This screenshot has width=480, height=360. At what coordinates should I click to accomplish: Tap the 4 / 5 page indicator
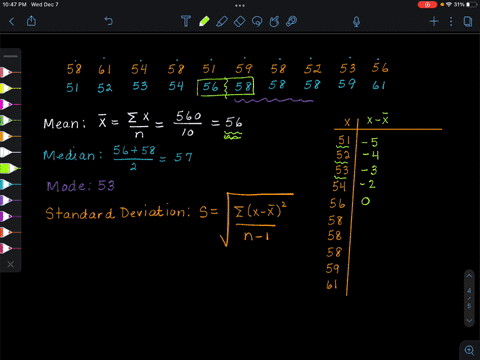pyautogui.click(x=469, y=298)
